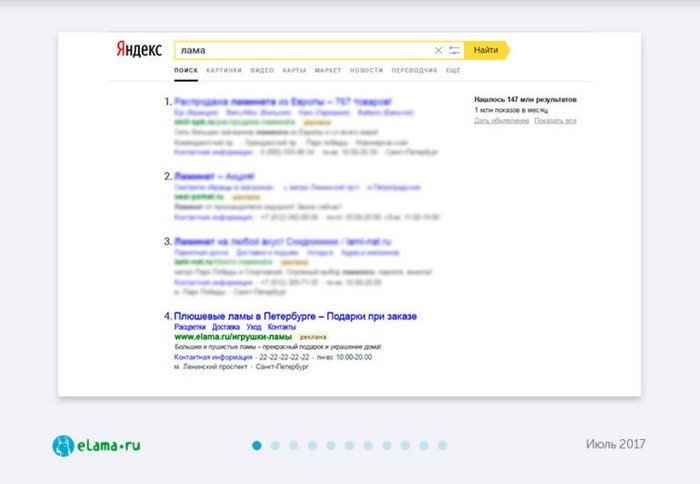Open the Переводчик tab

pos(414,71)
